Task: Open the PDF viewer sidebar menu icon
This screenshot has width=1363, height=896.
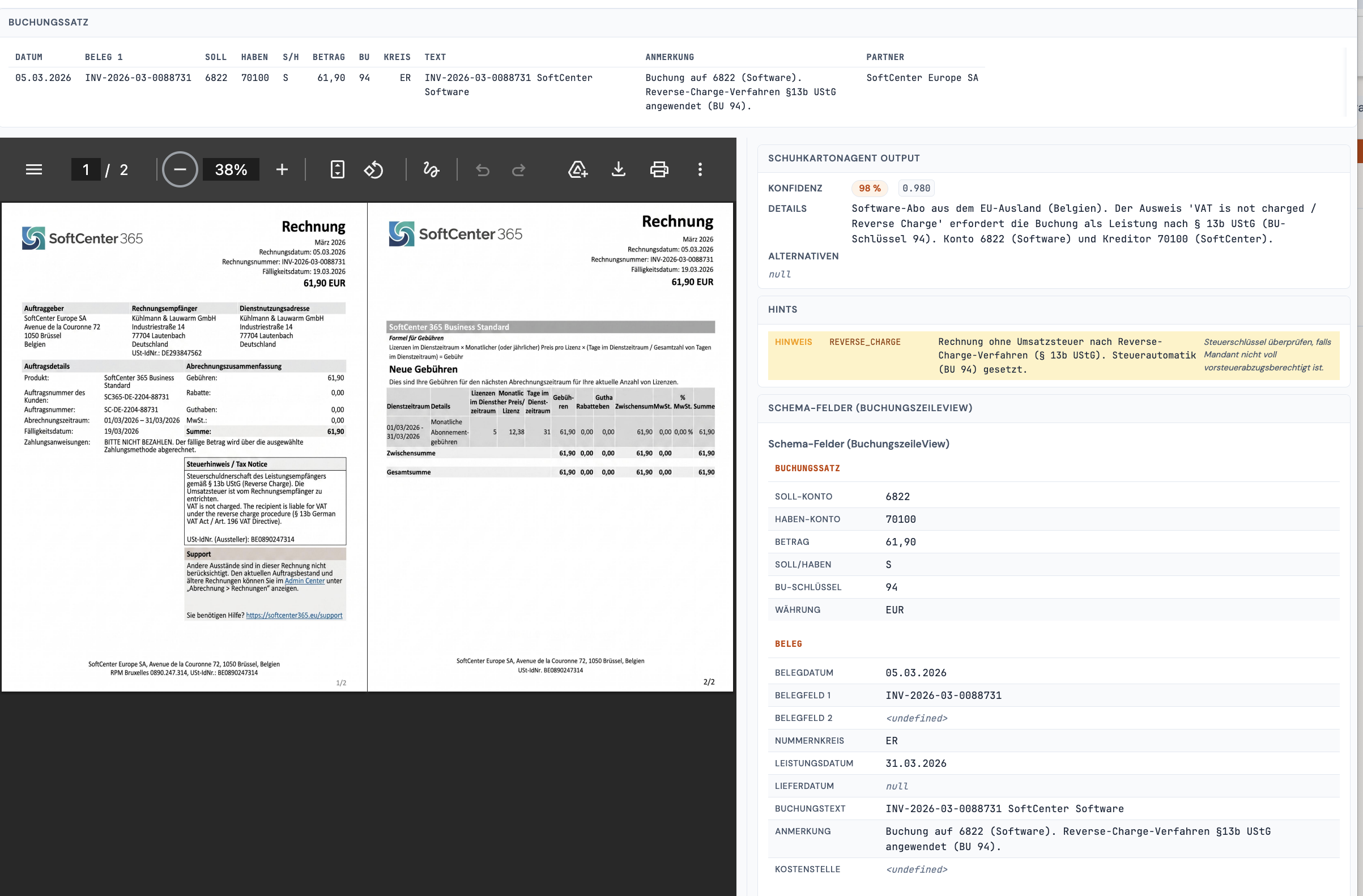Action: tap(34, 169)
